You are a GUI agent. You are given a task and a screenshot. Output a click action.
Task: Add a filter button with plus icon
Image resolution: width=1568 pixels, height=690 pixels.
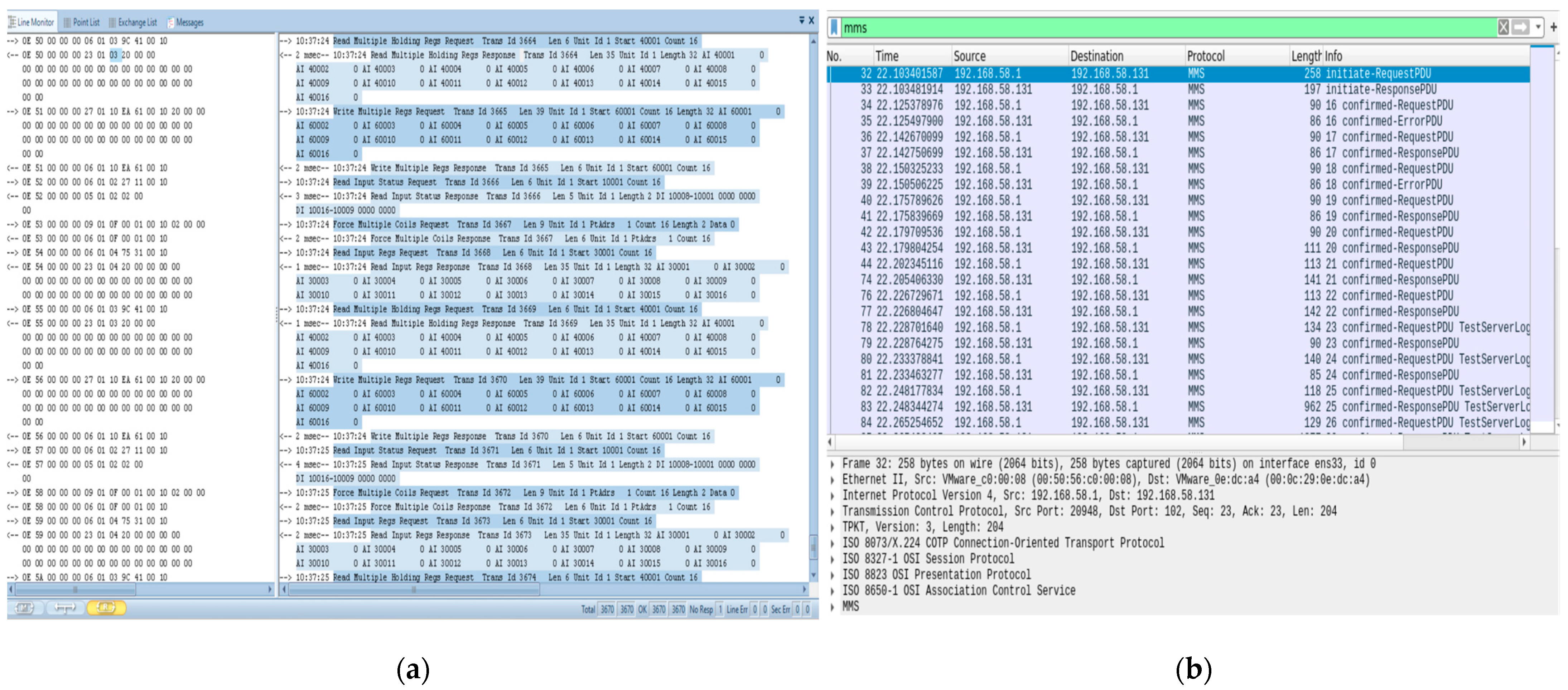point(1553,28)
